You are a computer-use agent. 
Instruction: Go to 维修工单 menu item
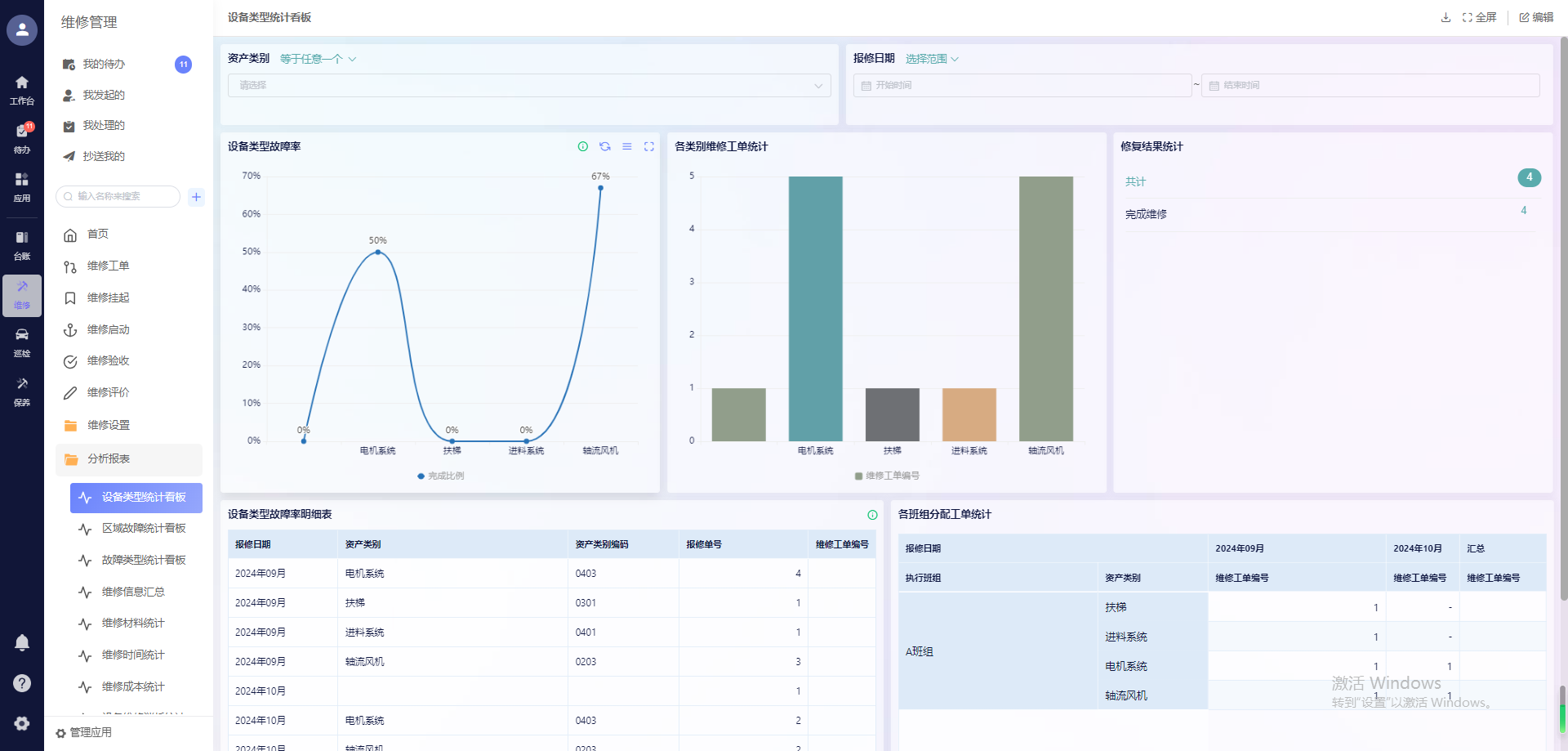(x=108, y=266)
